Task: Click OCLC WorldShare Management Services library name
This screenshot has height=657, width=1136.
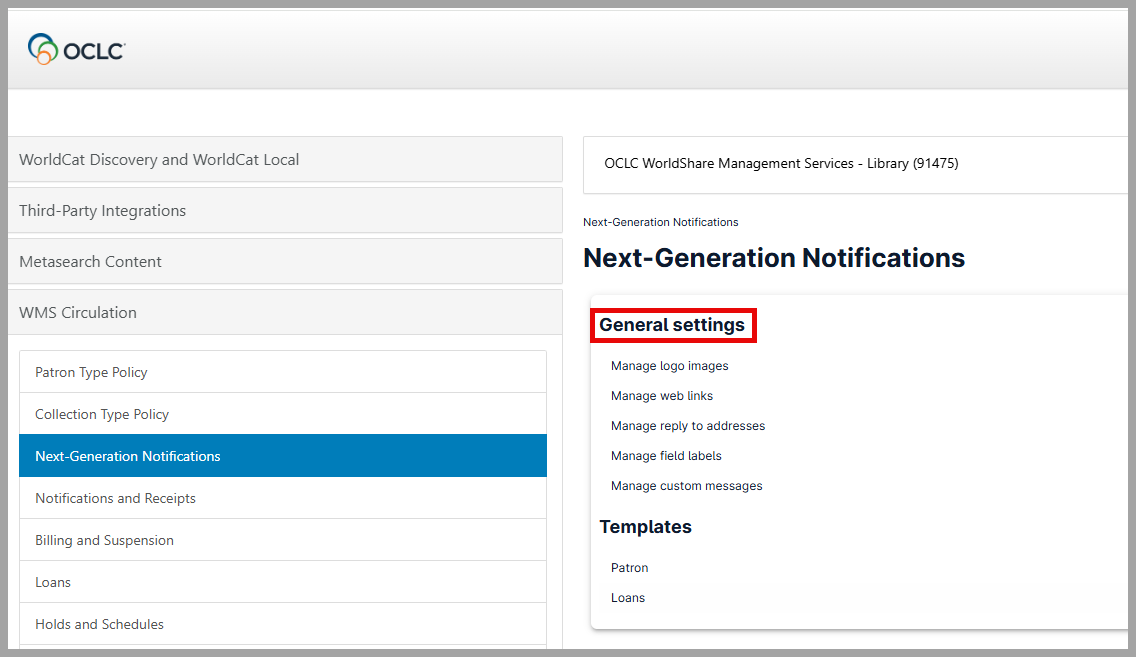Action: click(781, 164)
